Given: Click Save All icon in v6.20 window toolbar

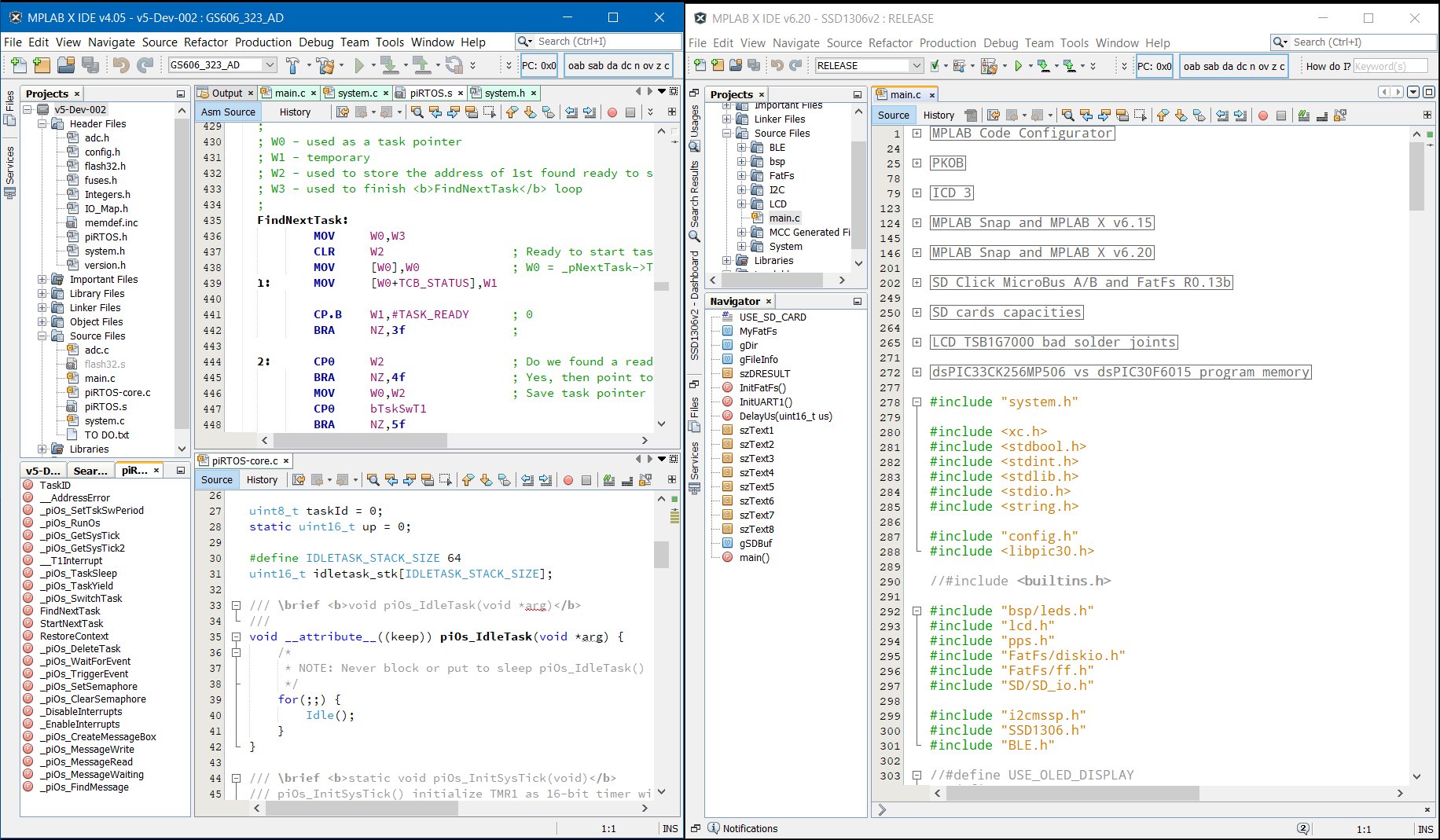Looking at the screenshot, I should 754,66.
